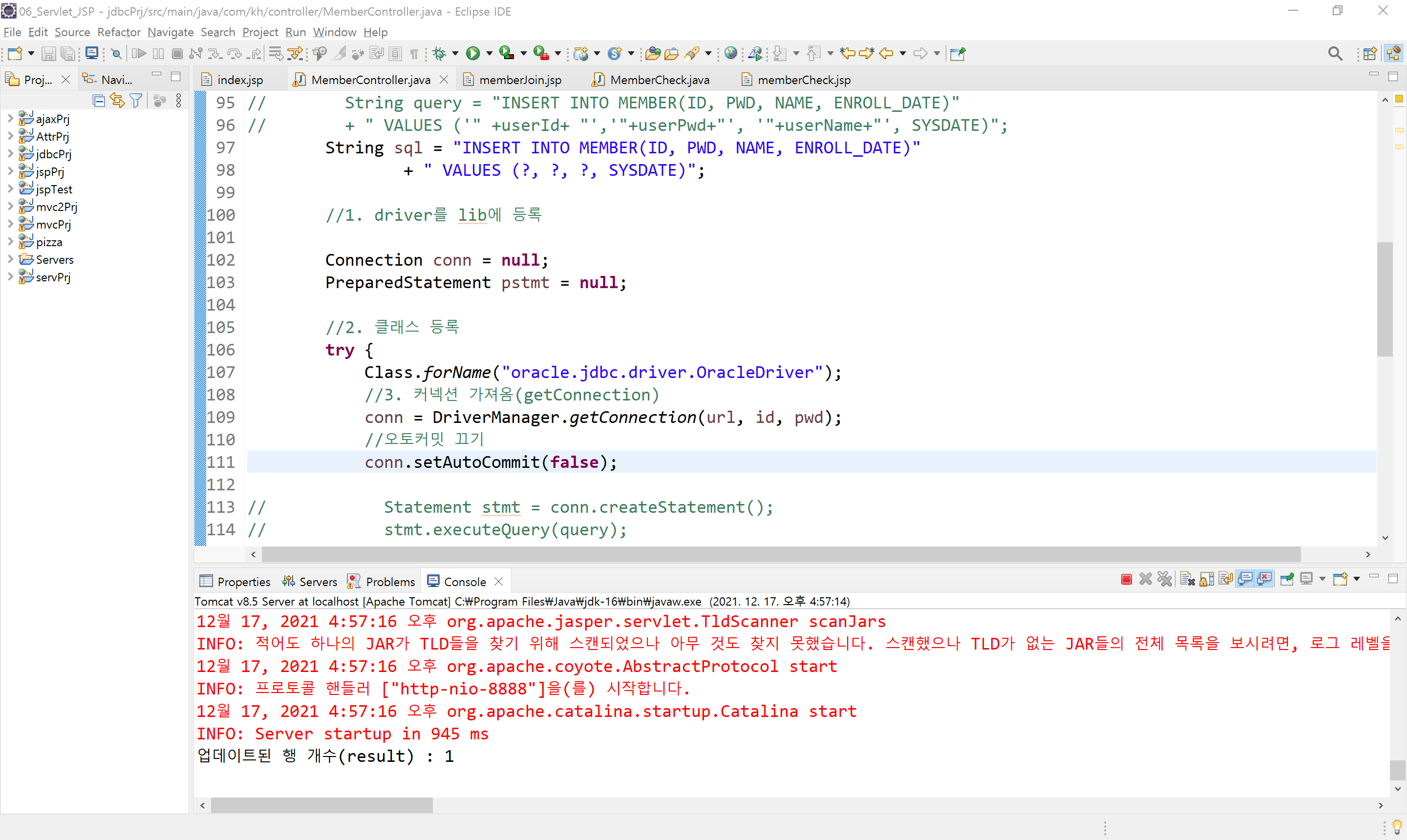Click the console horizontal scrollbar thumb

click(x=321, y=805)
